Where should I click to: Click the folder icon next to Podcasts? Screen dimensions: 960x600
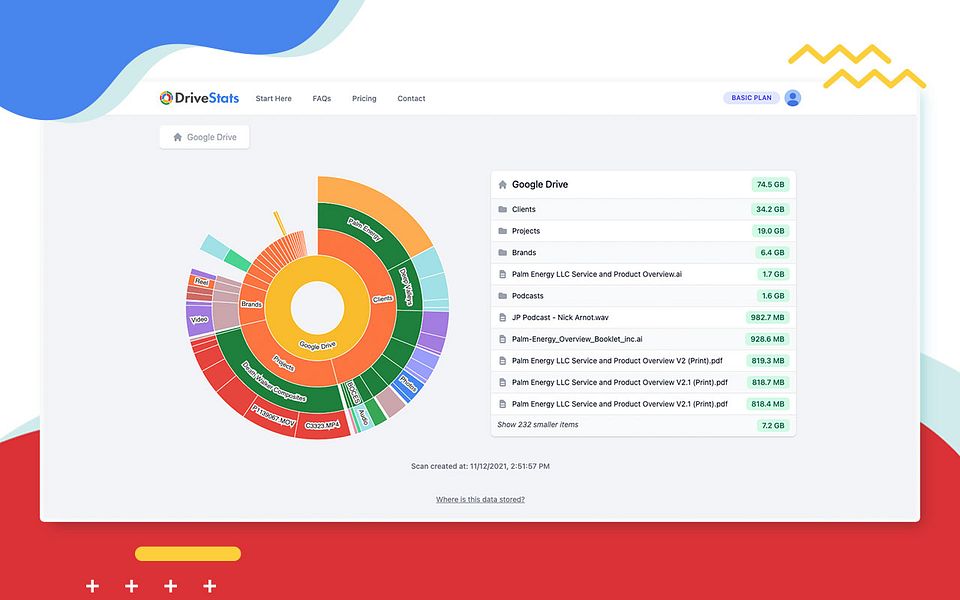pos(505,295)
